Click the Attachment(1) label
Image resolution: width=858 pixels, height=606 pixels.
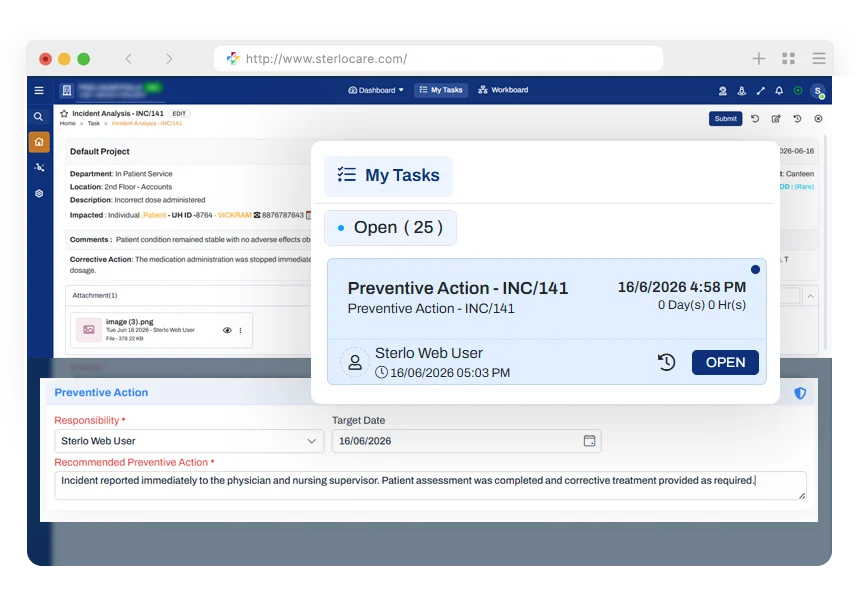[x=95, y=296]
